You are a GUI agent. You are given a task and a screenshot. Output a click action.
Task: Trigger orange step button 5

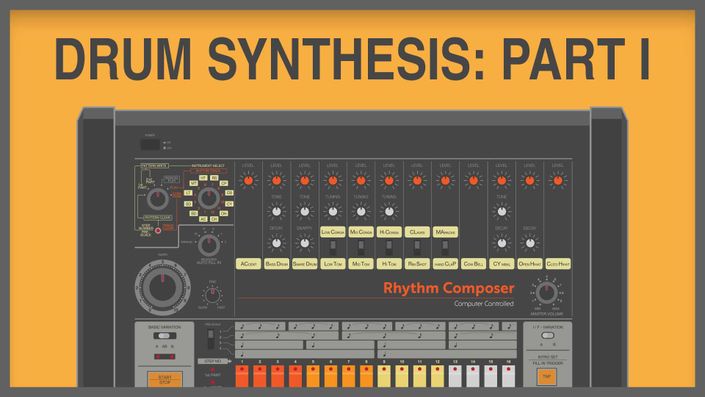pos(313,376)
